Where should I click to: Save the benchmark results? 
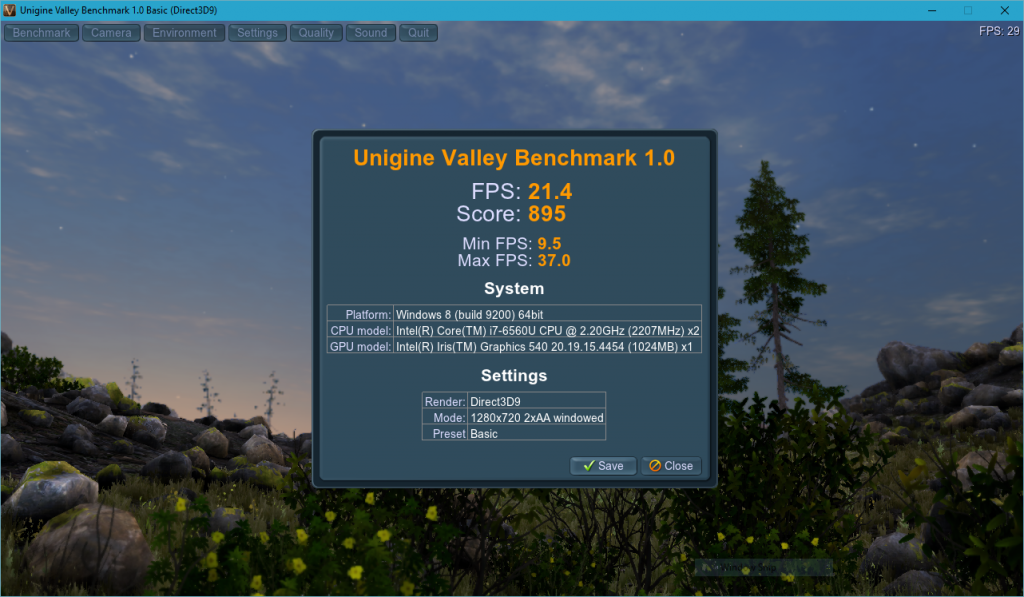coord(603,466)
